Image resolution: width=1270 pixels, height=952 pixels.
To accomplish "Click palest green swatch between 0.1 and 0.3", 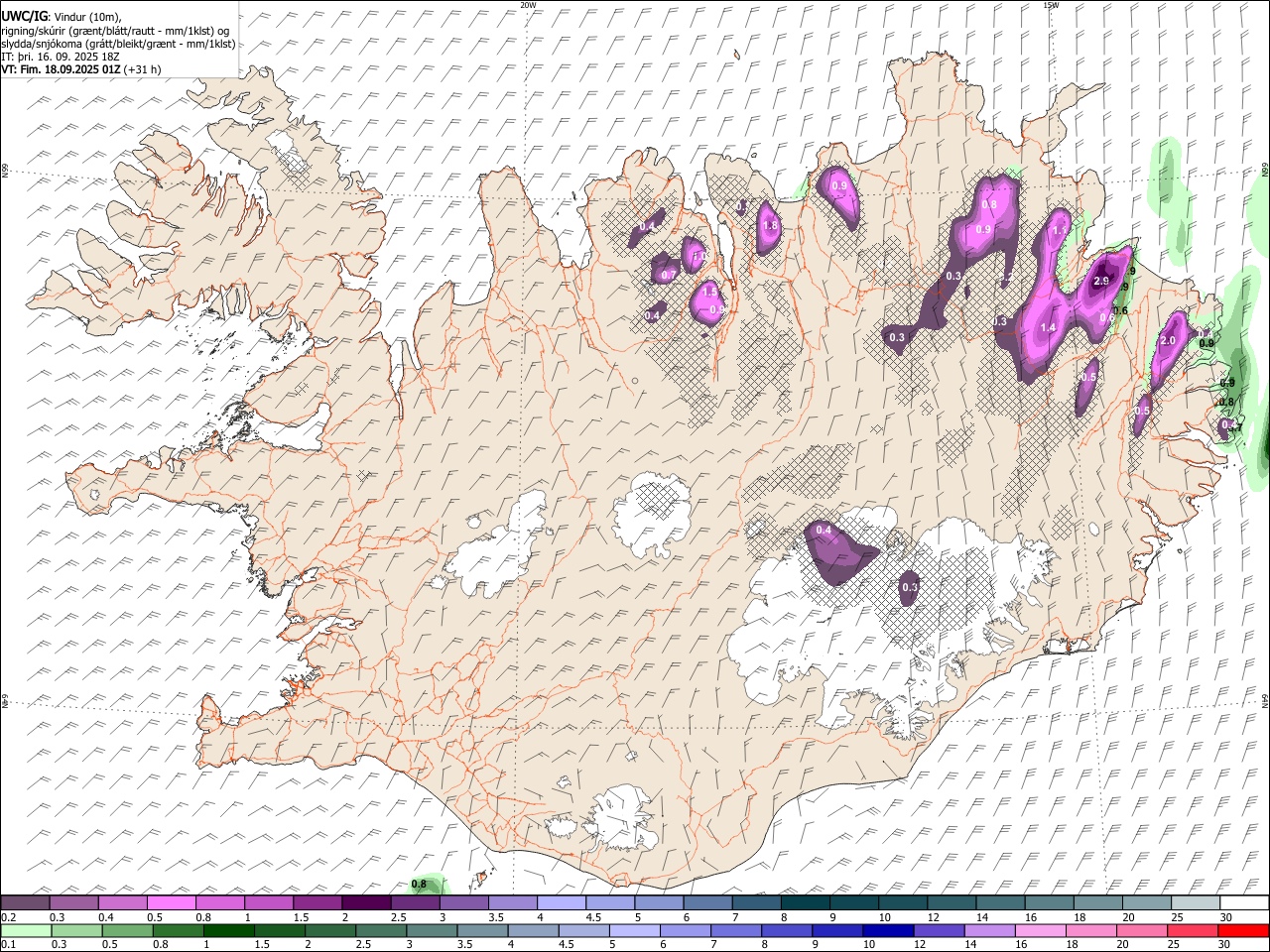I will [25, 931].
